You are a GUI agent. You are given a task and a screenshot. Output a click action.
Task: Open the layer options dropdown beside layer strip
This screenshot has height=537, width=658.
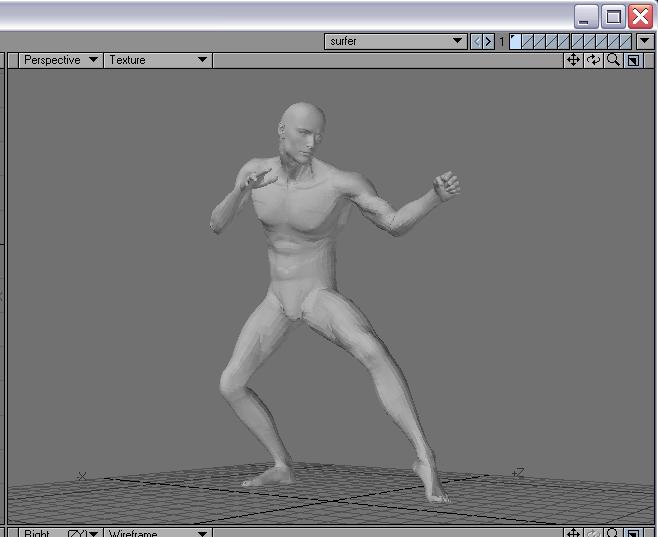coord(645,42)
